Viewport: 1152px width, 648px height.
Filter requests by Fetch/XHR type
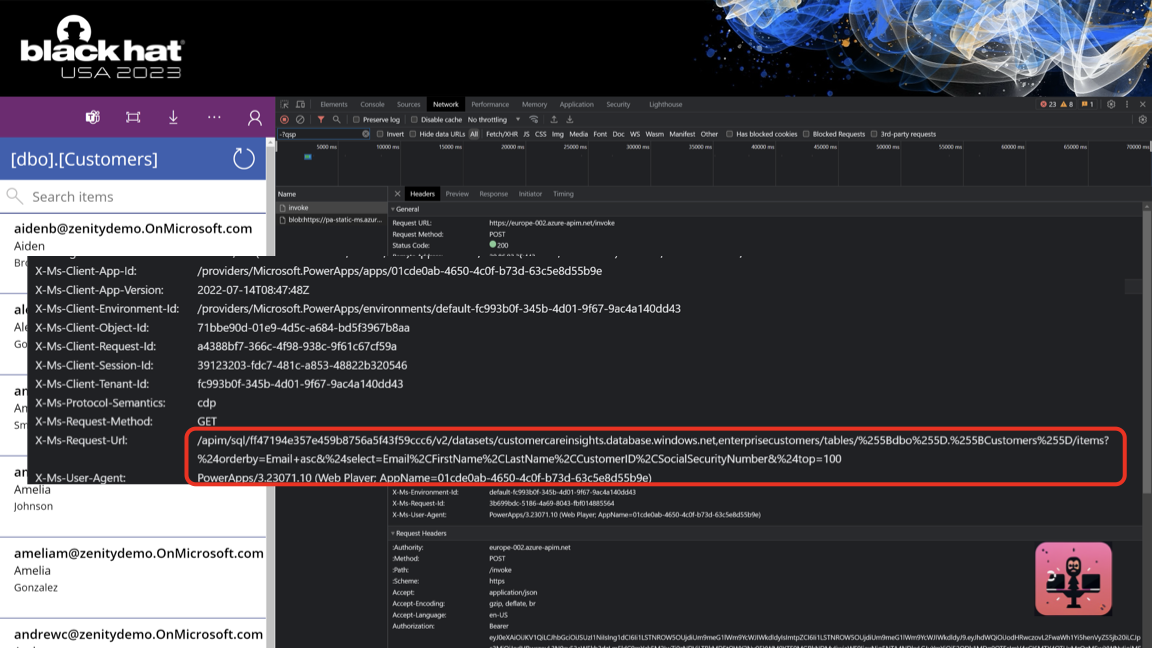point(502,134)
